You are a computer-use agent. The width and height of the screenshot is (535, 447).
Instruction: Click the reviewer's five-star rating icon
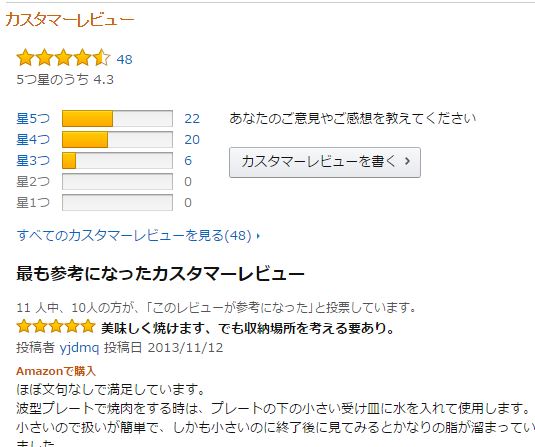pyautogui.click(x=56, y=327)
